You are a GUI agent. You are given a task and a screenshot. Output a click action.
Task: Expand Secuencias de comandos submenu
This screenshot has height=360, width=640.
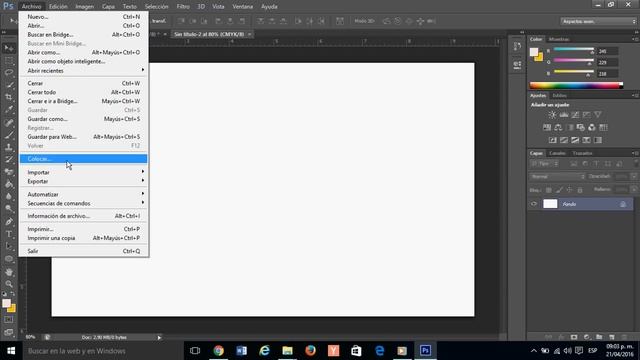pyautogui.click(x=85, y=203)
